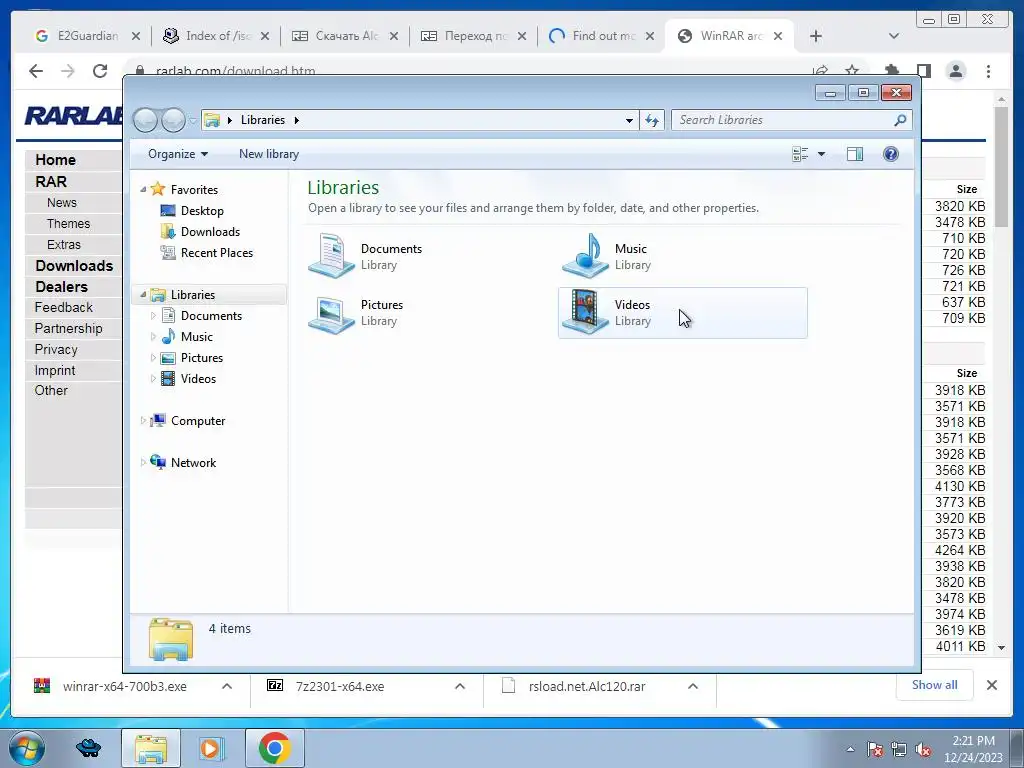
Task: Expand Documents node in navigation tree
Action: 153,316
